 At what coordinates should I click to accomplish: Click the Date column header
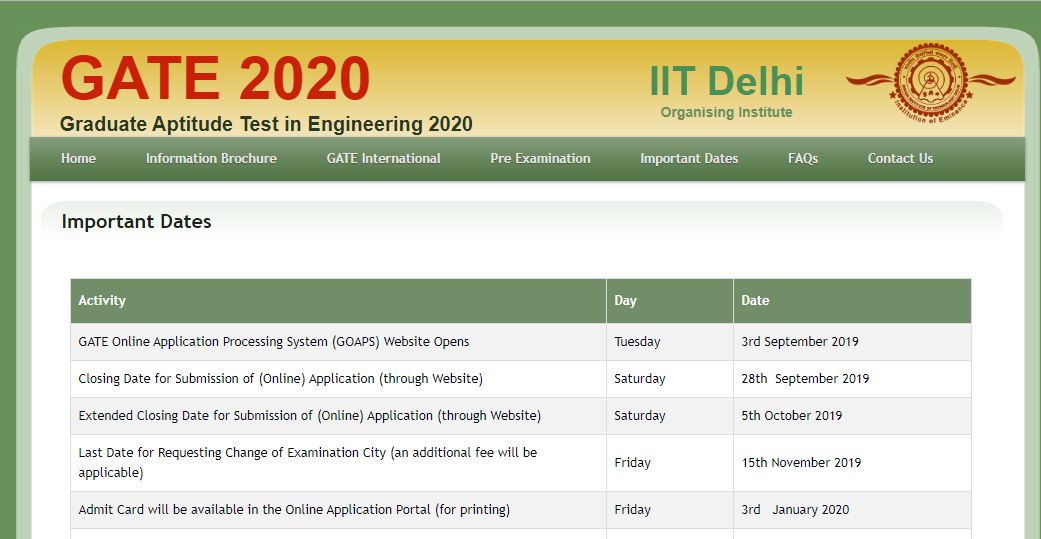755,300
